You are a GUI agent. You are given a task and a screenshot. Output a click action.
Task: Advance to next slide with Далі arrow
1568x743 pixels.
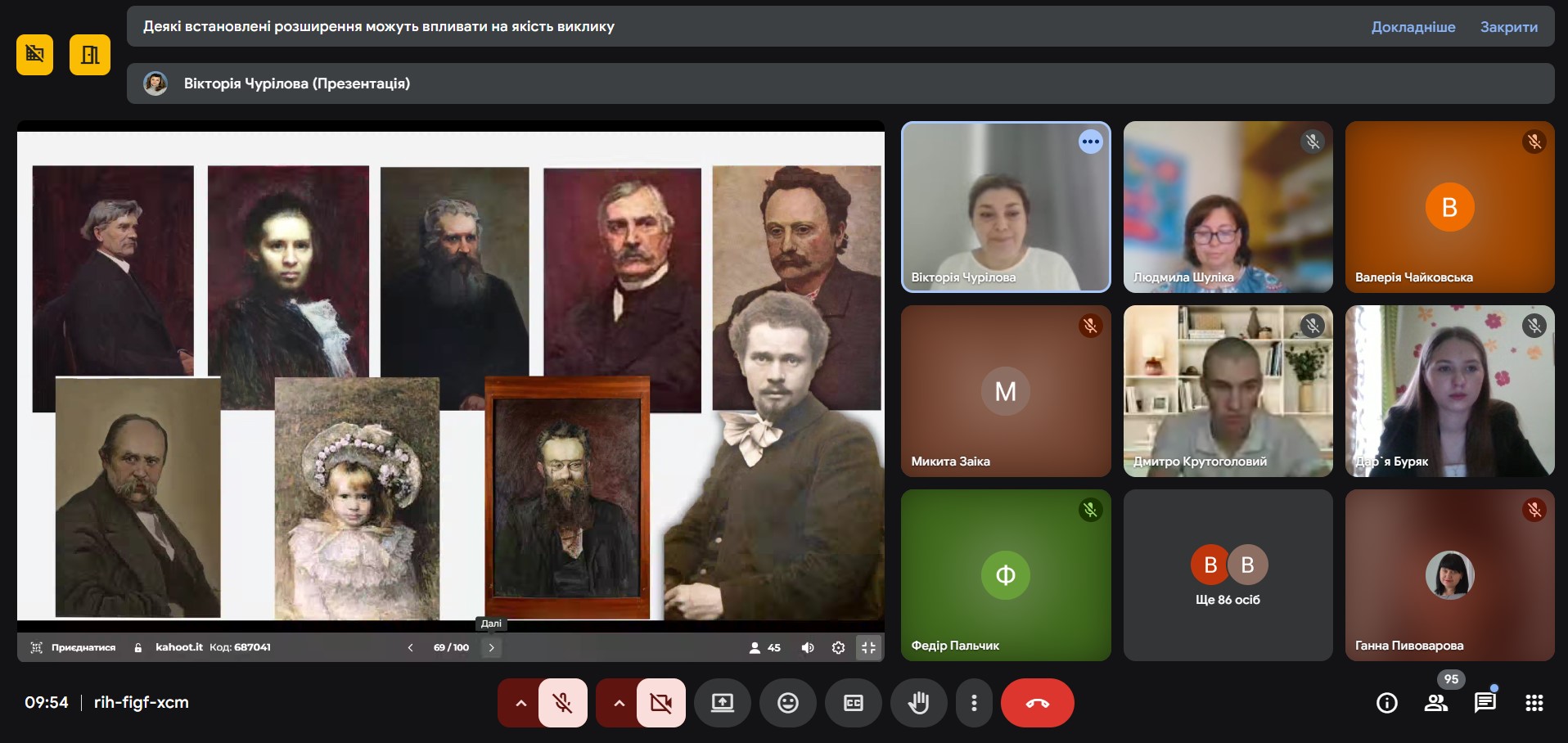coord(491,647)
